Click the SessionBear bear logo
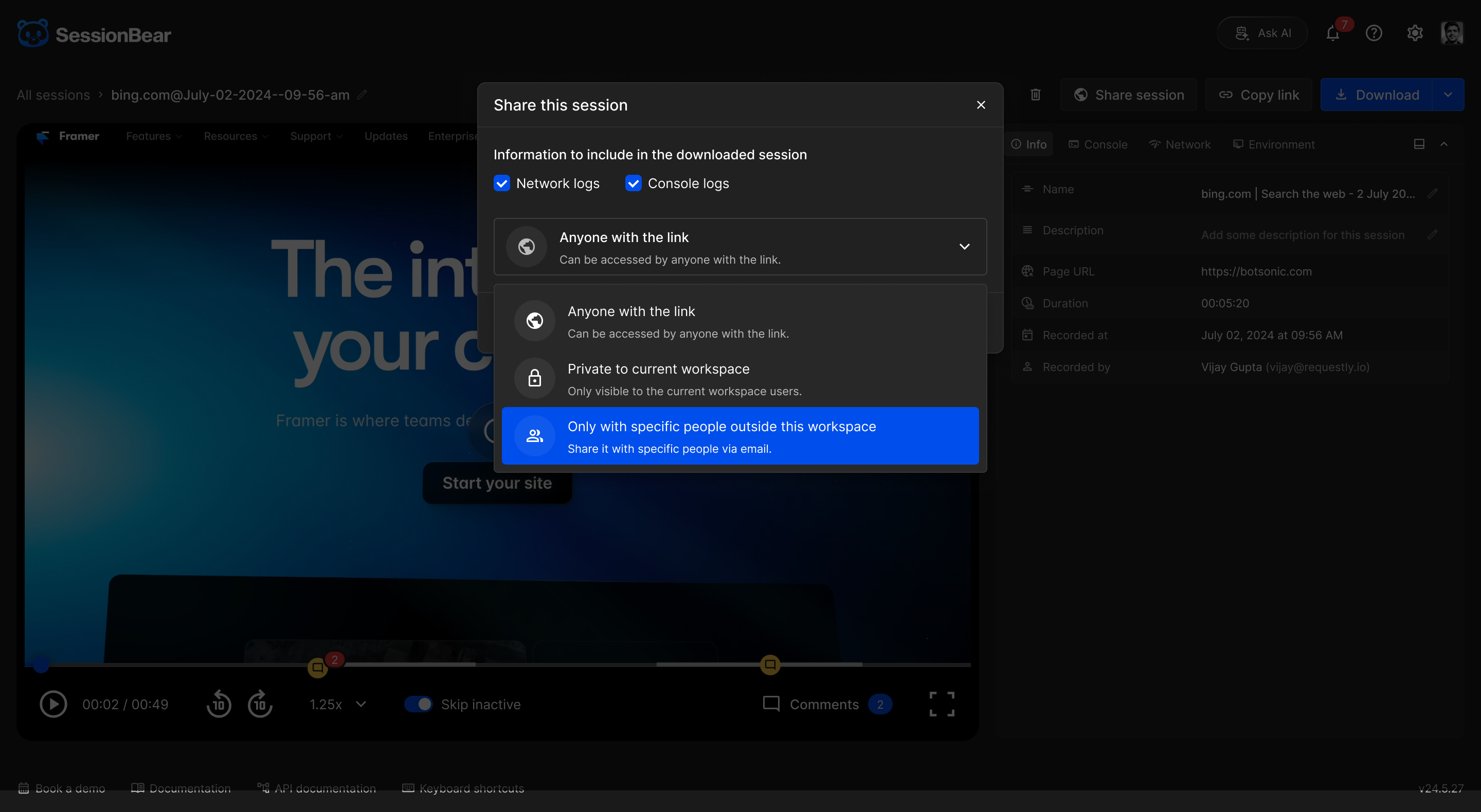 (33, 33)
